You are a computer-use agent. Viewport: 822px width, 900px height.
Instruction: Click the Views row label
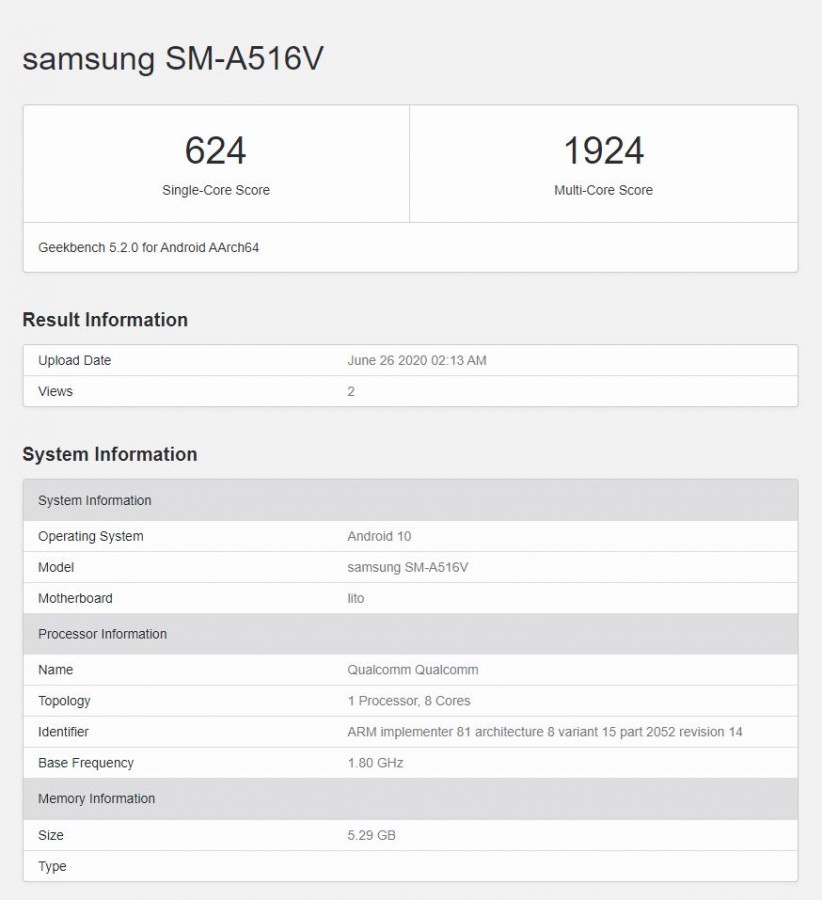55,391
